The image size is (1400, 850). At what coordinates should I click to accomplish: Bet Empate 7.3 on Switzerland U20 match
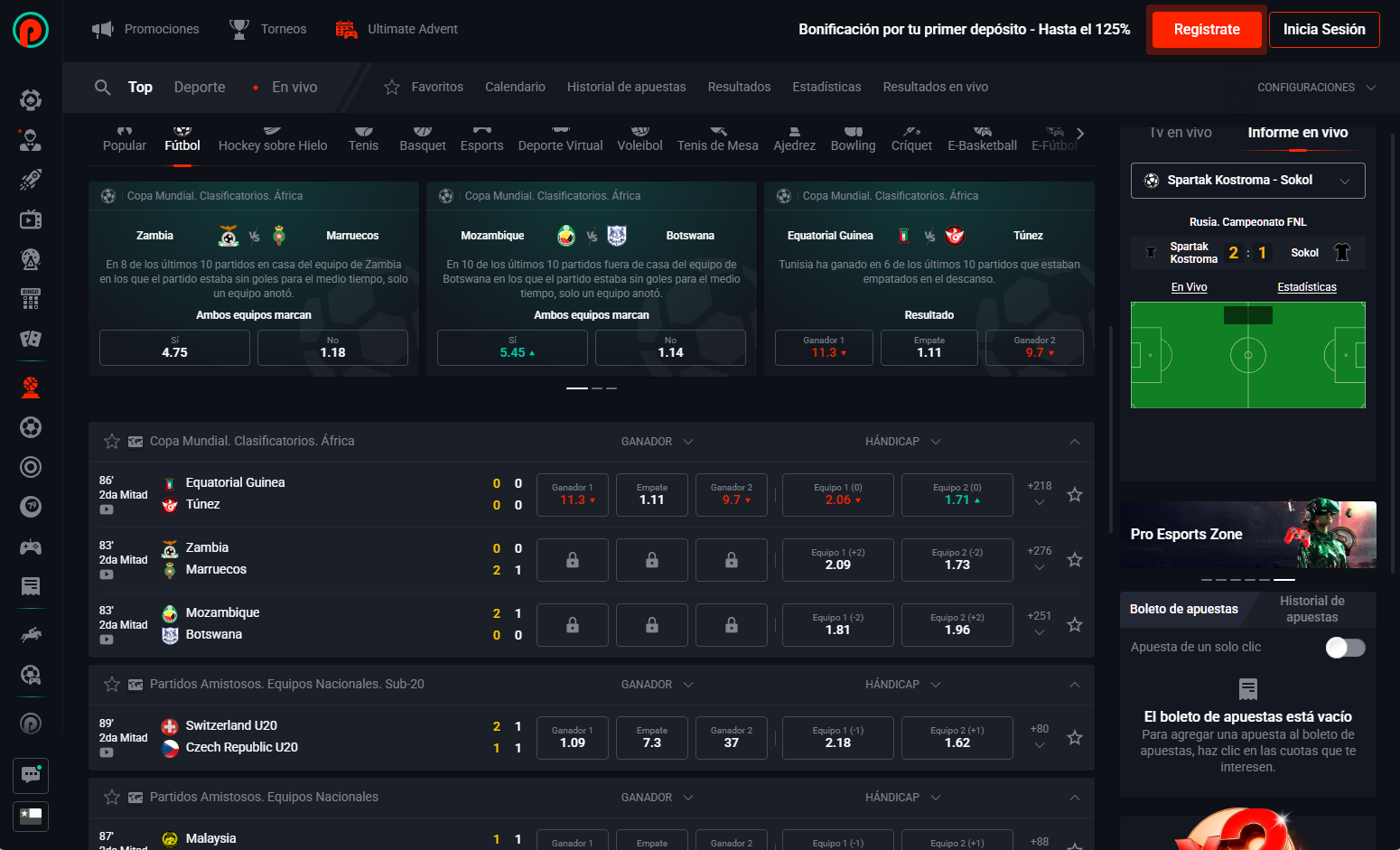[x=652, y=738]
